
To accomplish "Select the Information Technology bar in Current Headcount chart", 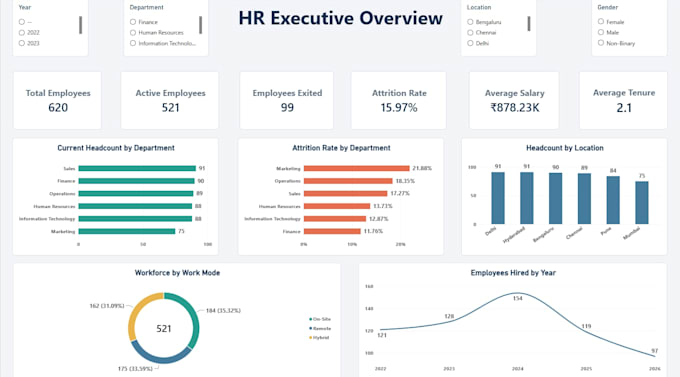I will [x=135, y=219].
